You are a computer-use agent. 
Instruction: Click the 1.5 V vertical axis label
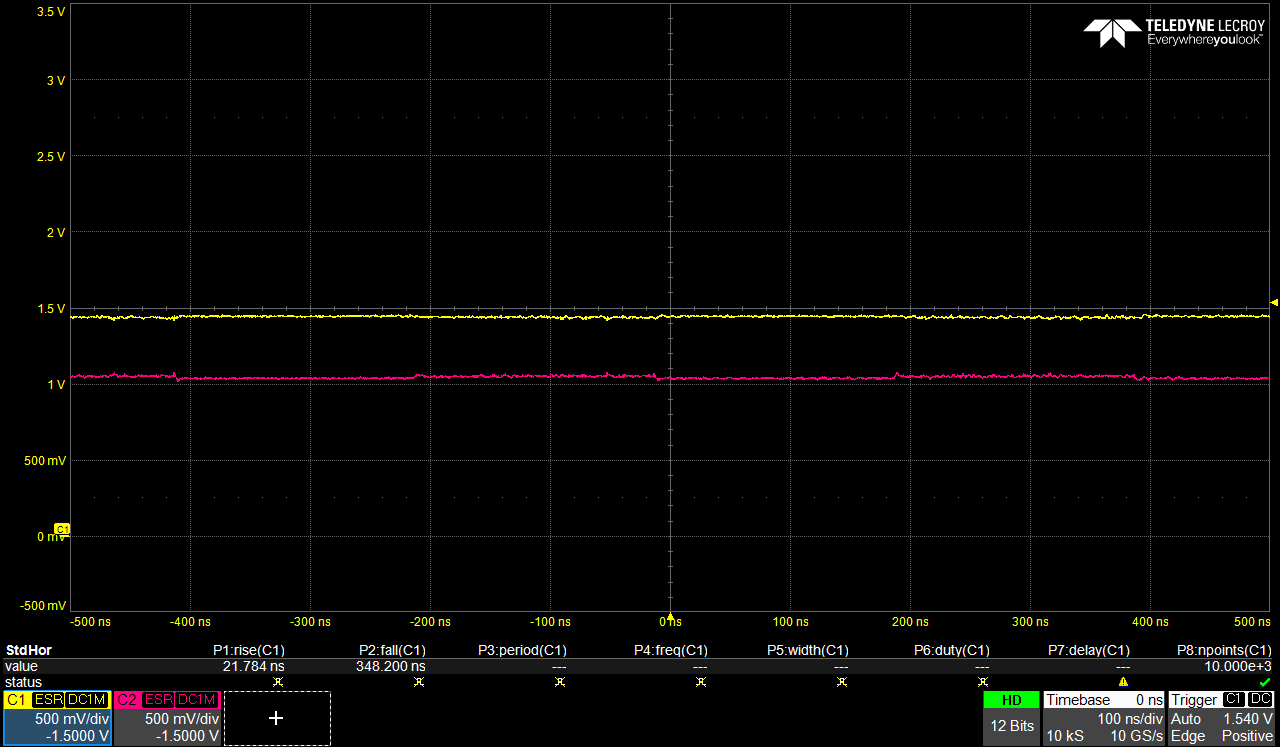(x=50, y=309)
